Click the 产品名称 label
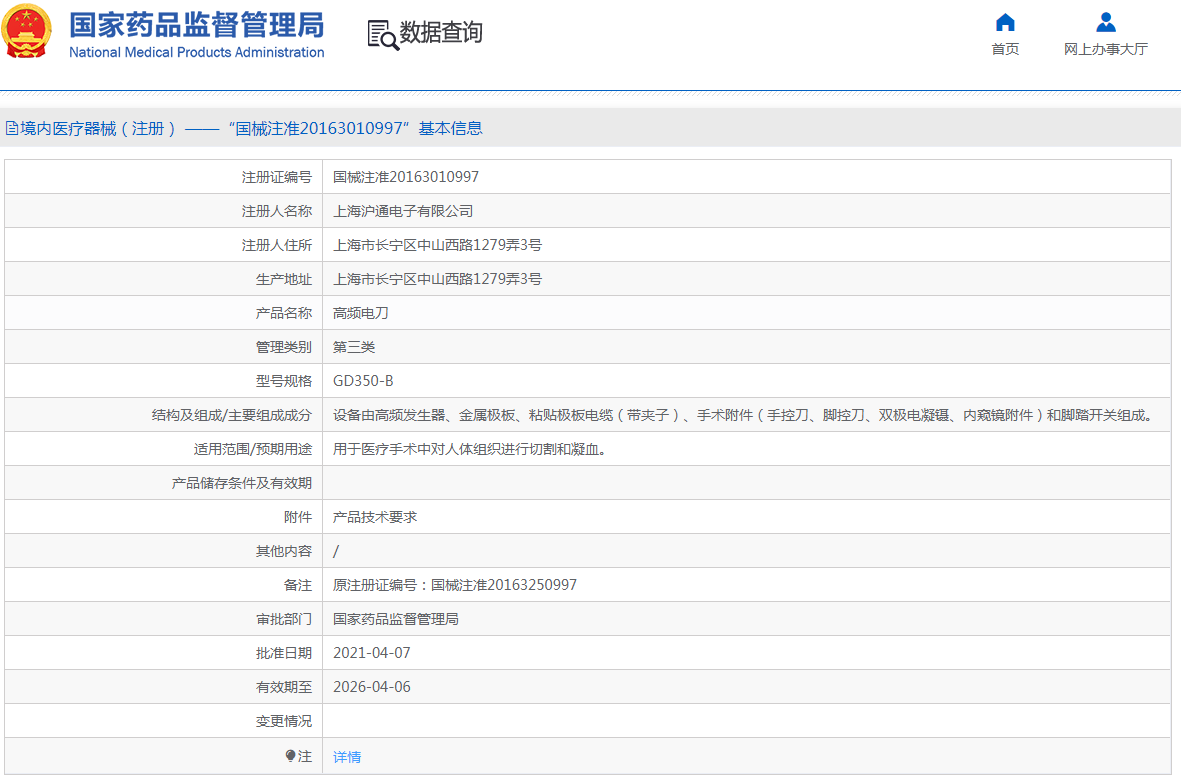 (x=283, y=313)
